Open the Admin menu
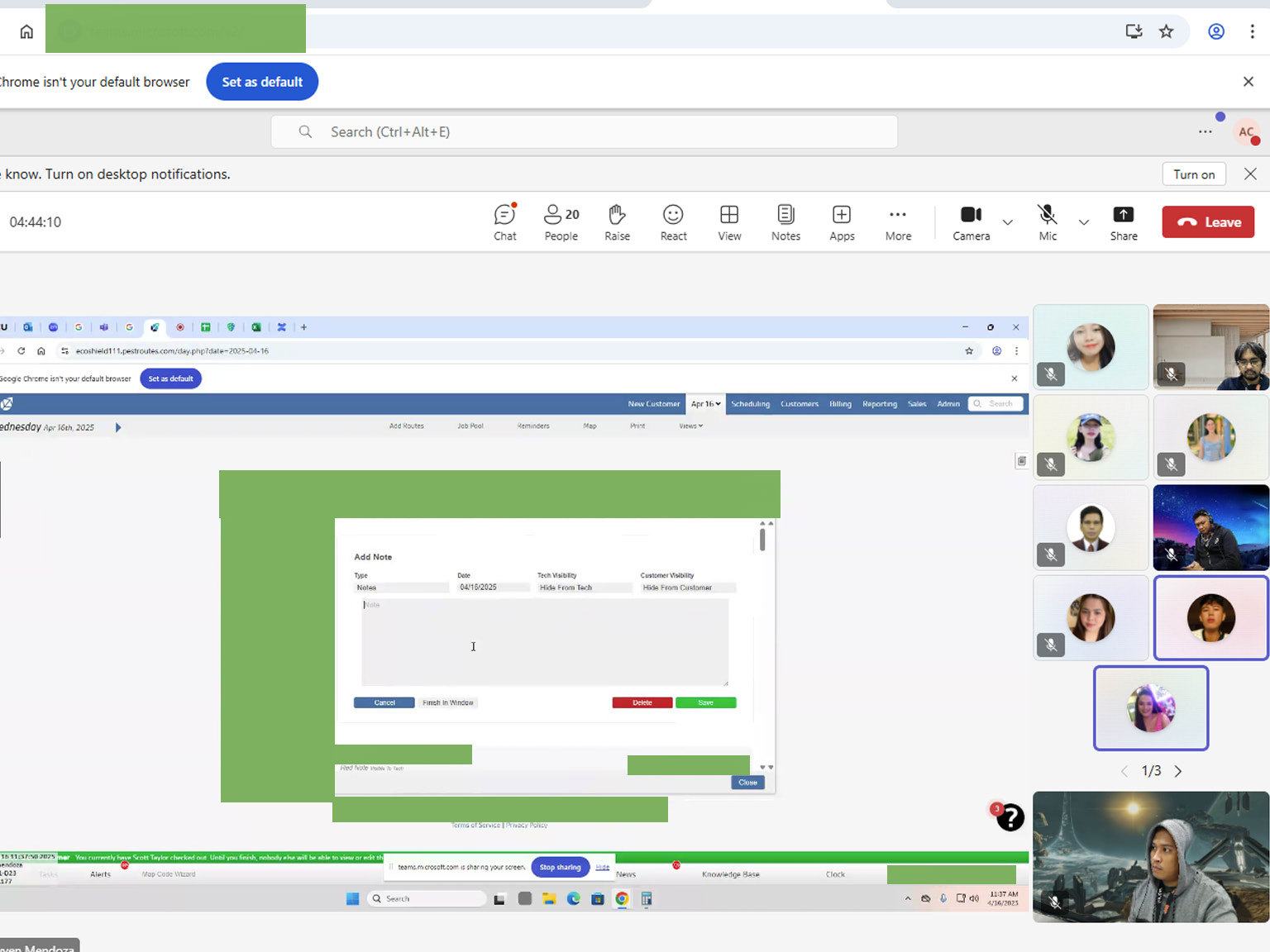 pyautogui.click(x=948, y=404)
